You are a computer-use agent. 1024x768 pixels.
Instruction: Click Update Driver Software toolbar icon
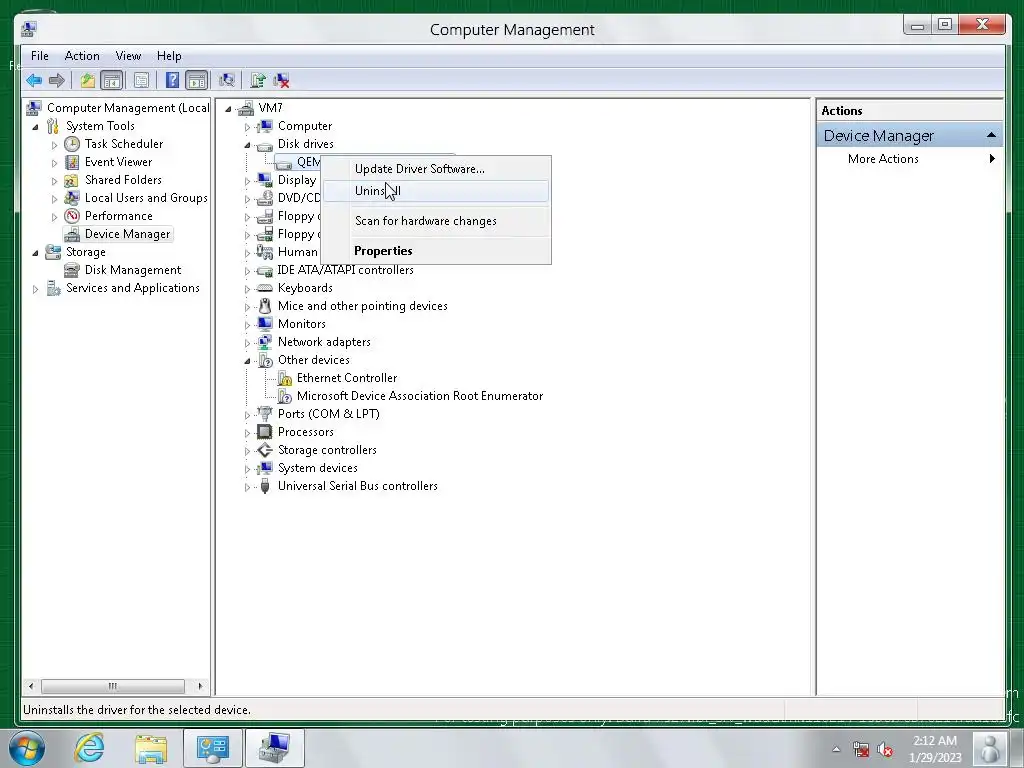coord(259,80)
